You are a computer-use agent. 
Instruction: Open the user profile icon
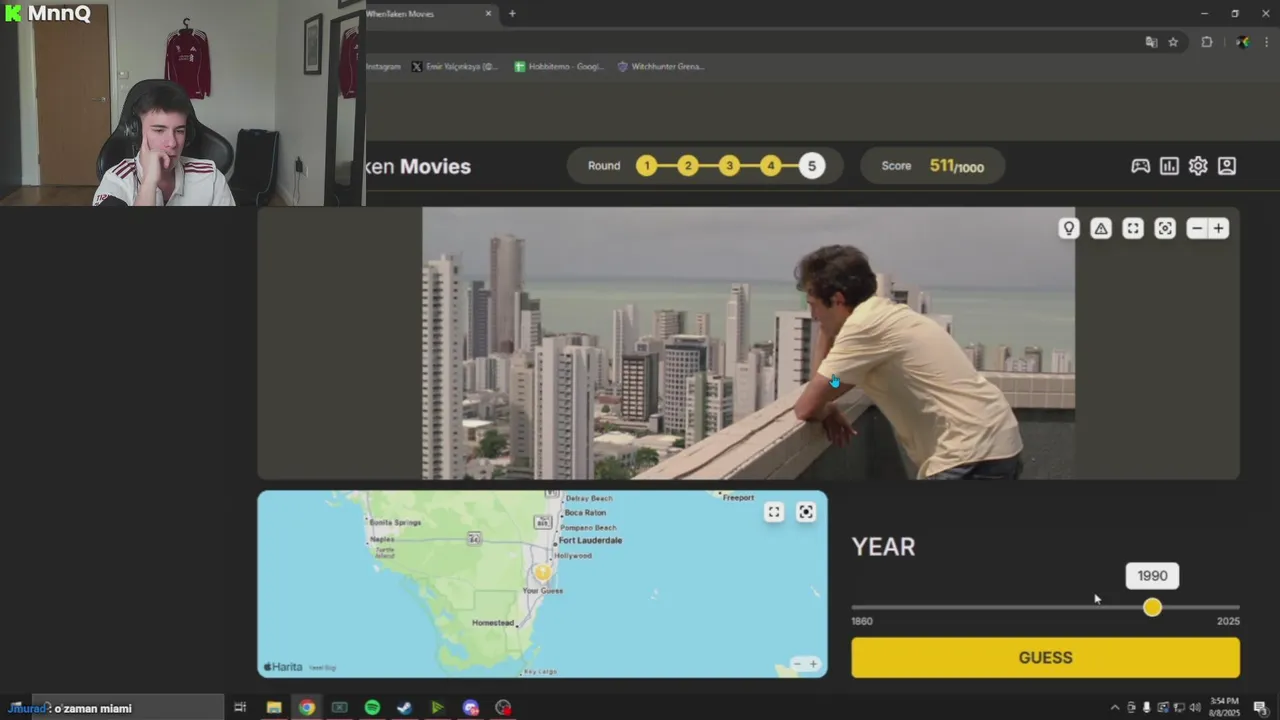(x=1227, y=166)
